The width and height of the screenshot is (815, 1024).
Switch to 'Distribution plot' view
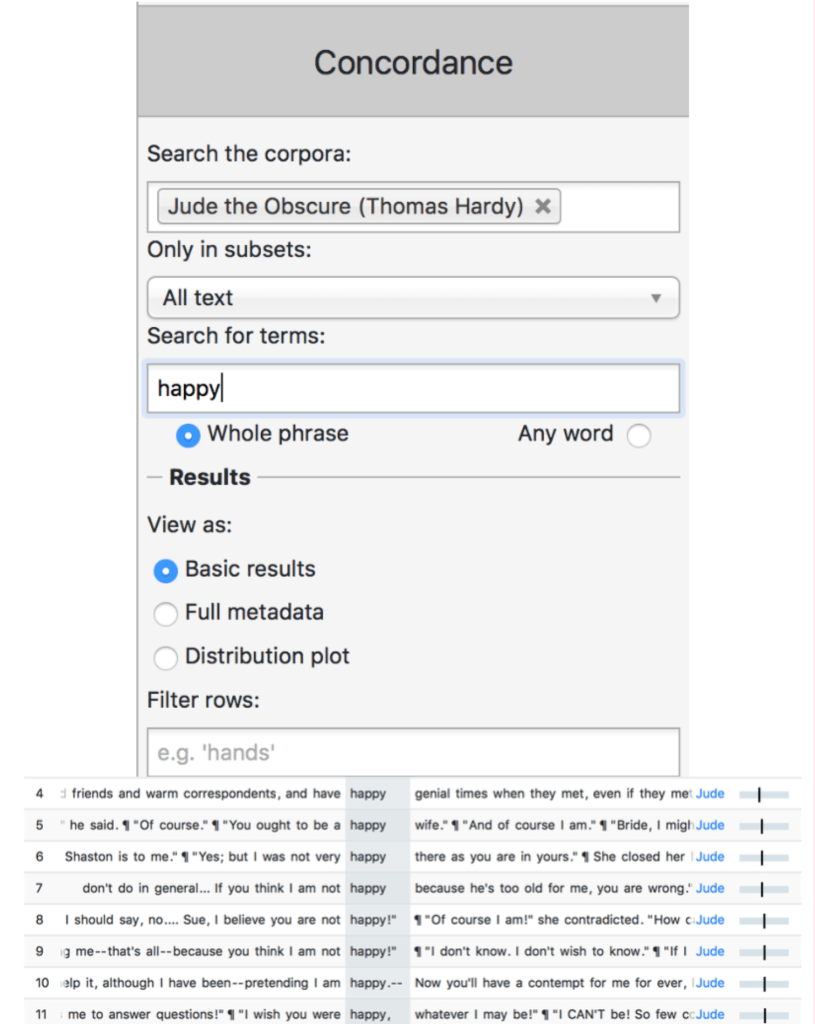click(x=165, y=657)
